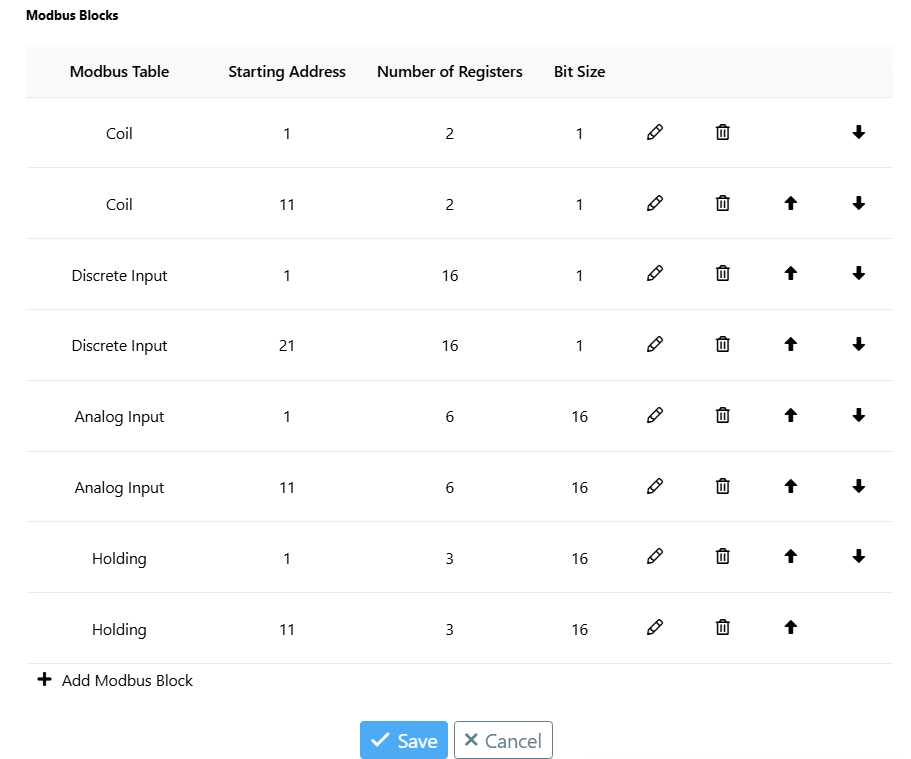The height and width of the screenshot is (759, 911).
Task: Move Discrete Input address 21 block down
Action: coord(859,345)
